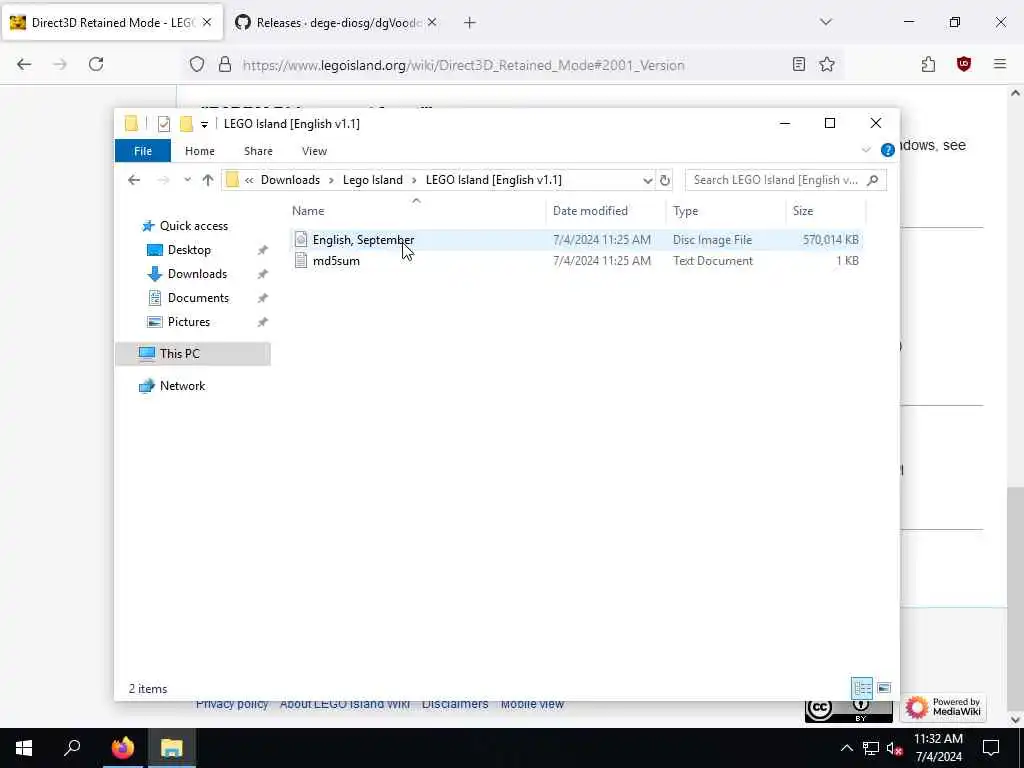List all tabs dropdown in Firefox
The height and width of the screenshot is (768, 1024).
click(825, 22)
